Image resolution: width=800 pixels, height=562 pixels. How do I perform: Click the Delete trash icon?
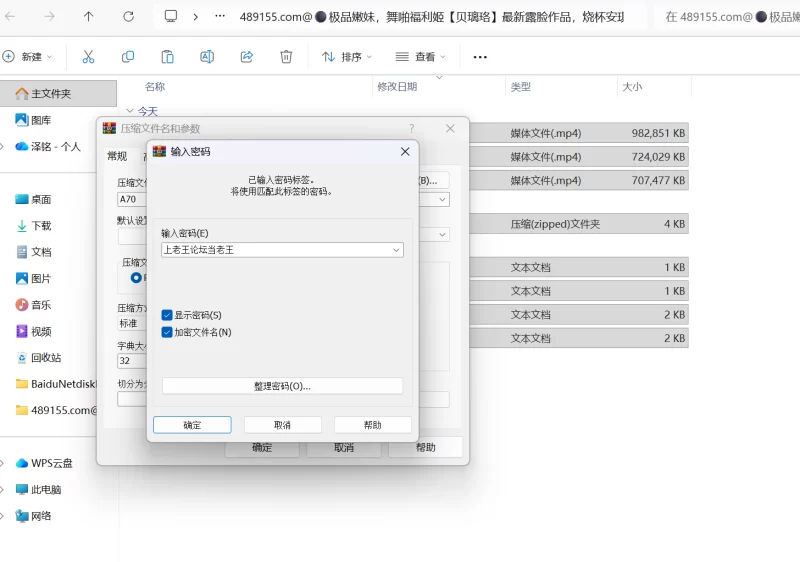point(286,57)
